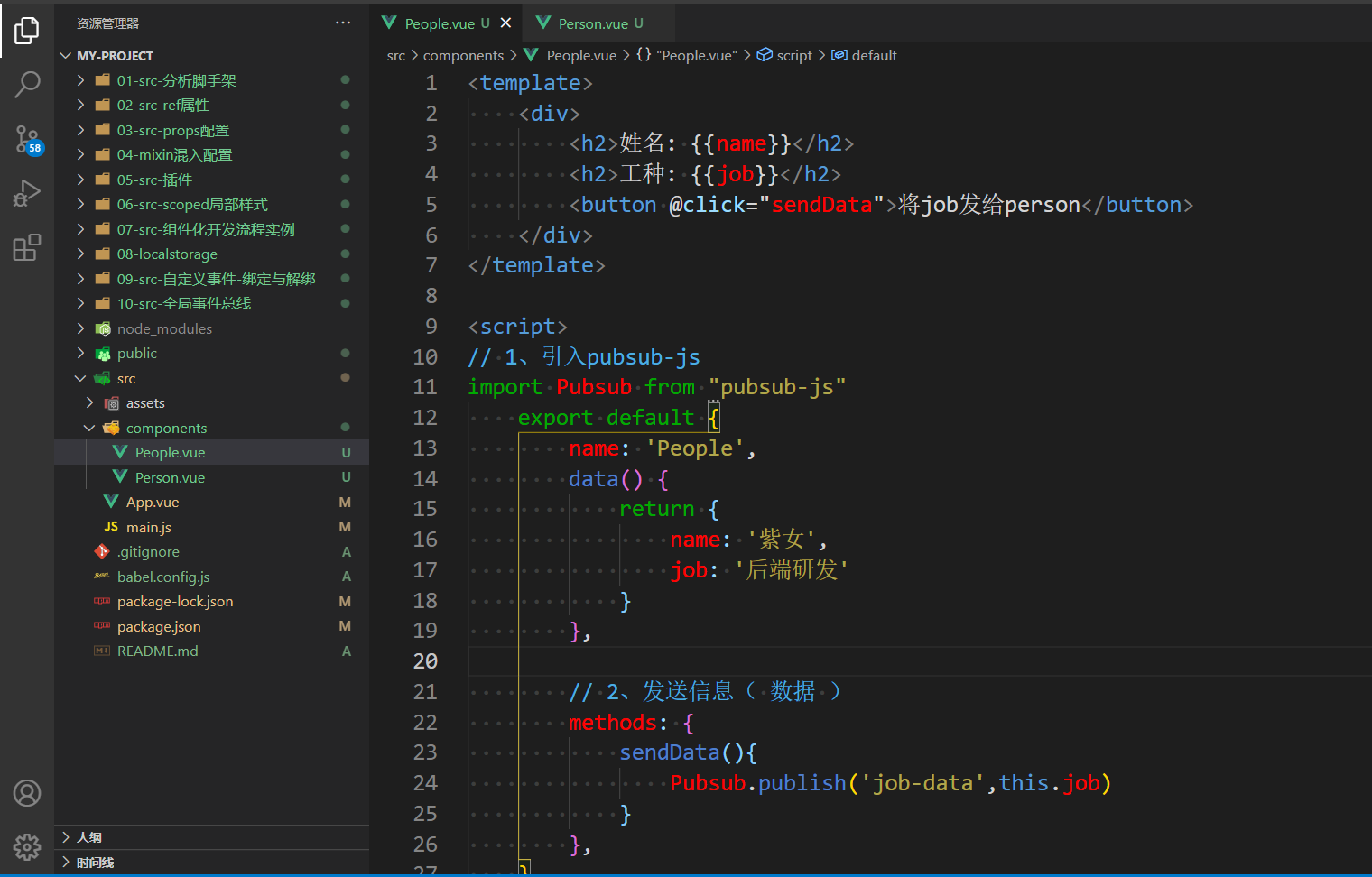
Task: Collapse the MY-PROJECT root folder
Action: coord(212,56)
